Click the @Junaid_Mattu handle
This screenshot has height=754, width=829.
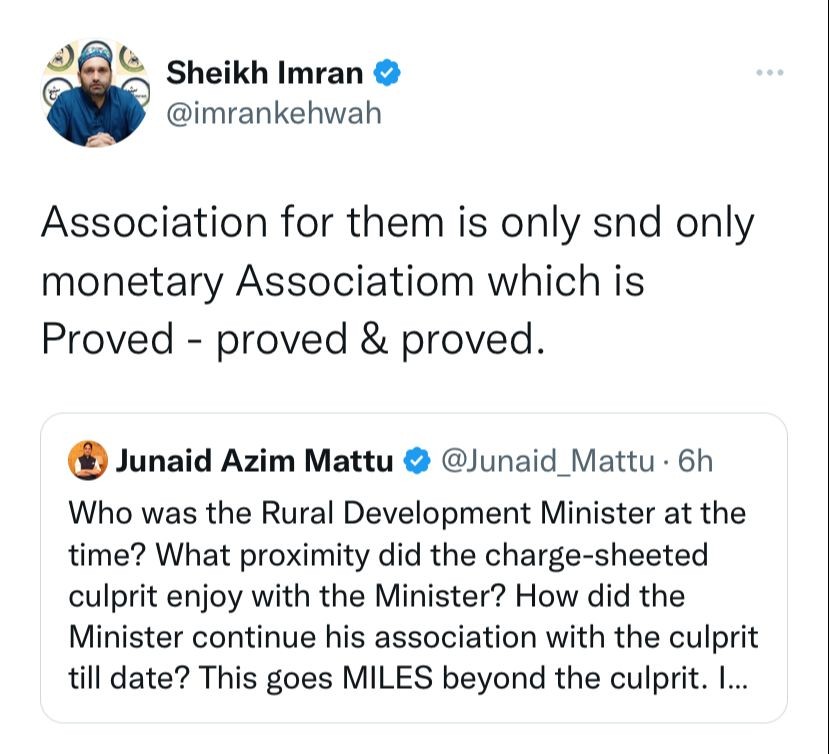coord(547,461)
